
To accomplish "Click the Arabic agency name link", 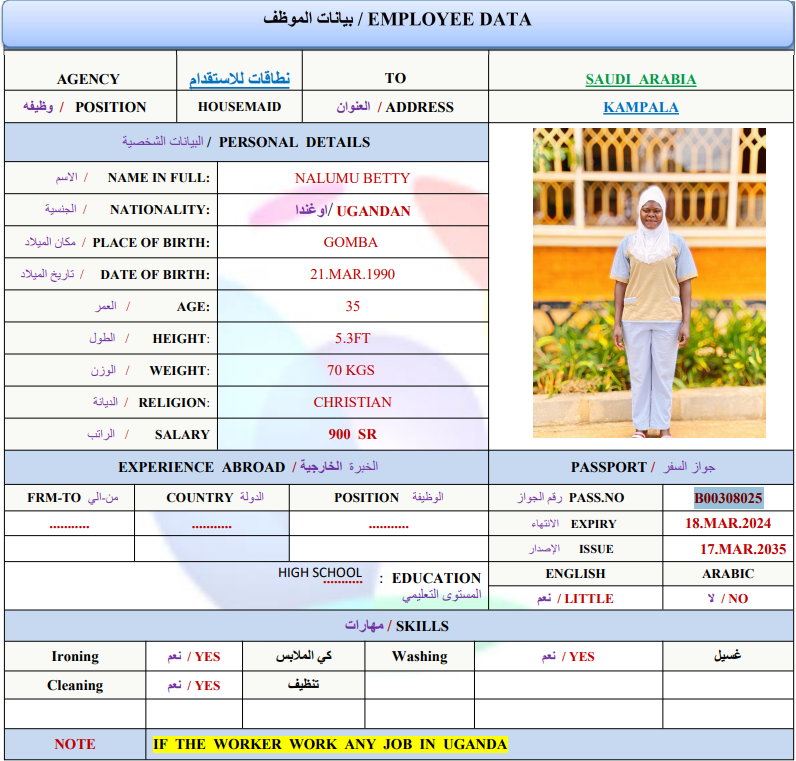I will point(239,79).
